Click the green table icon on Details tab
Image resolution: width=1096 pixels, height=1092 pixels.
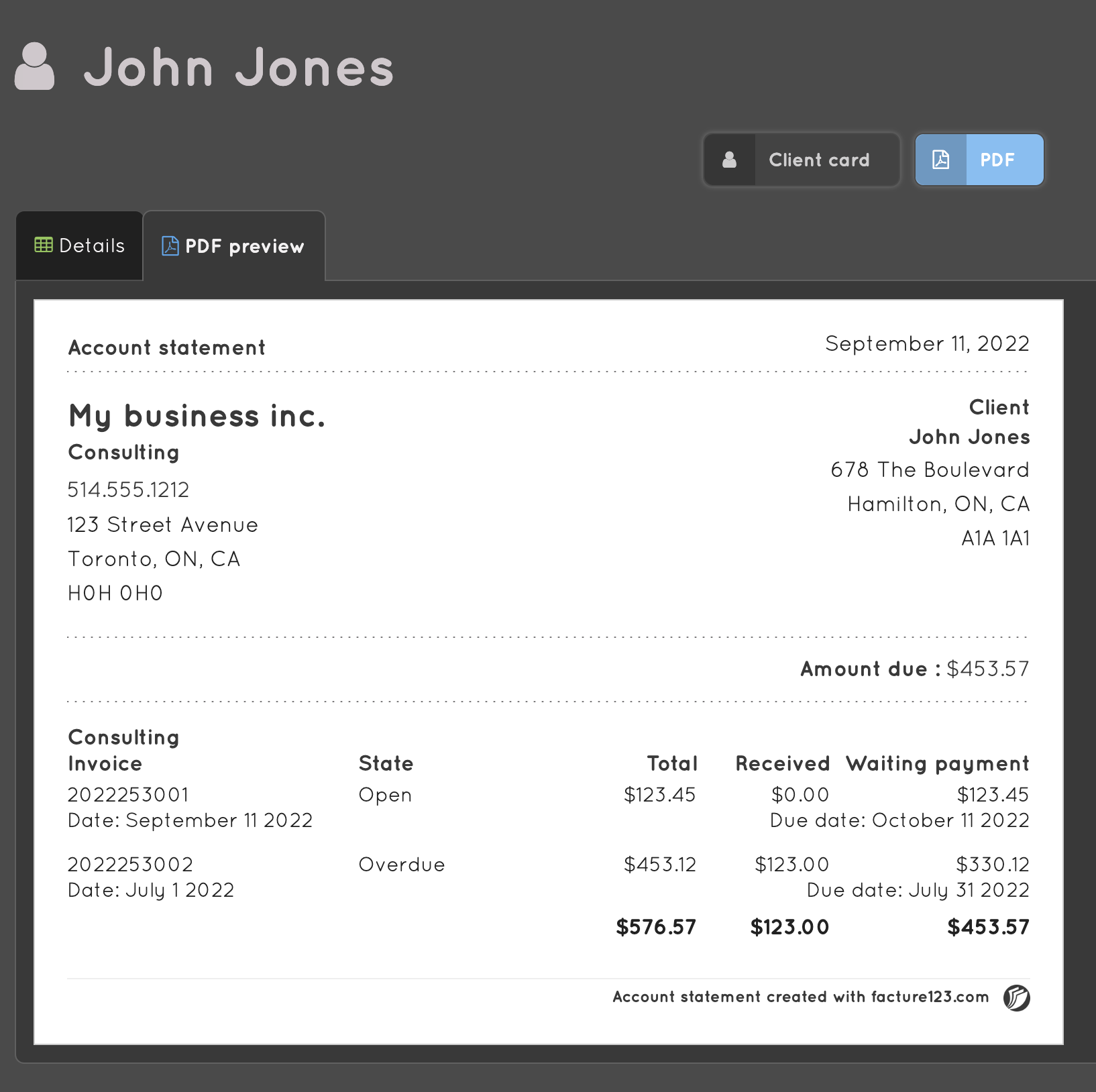point(44,245)
